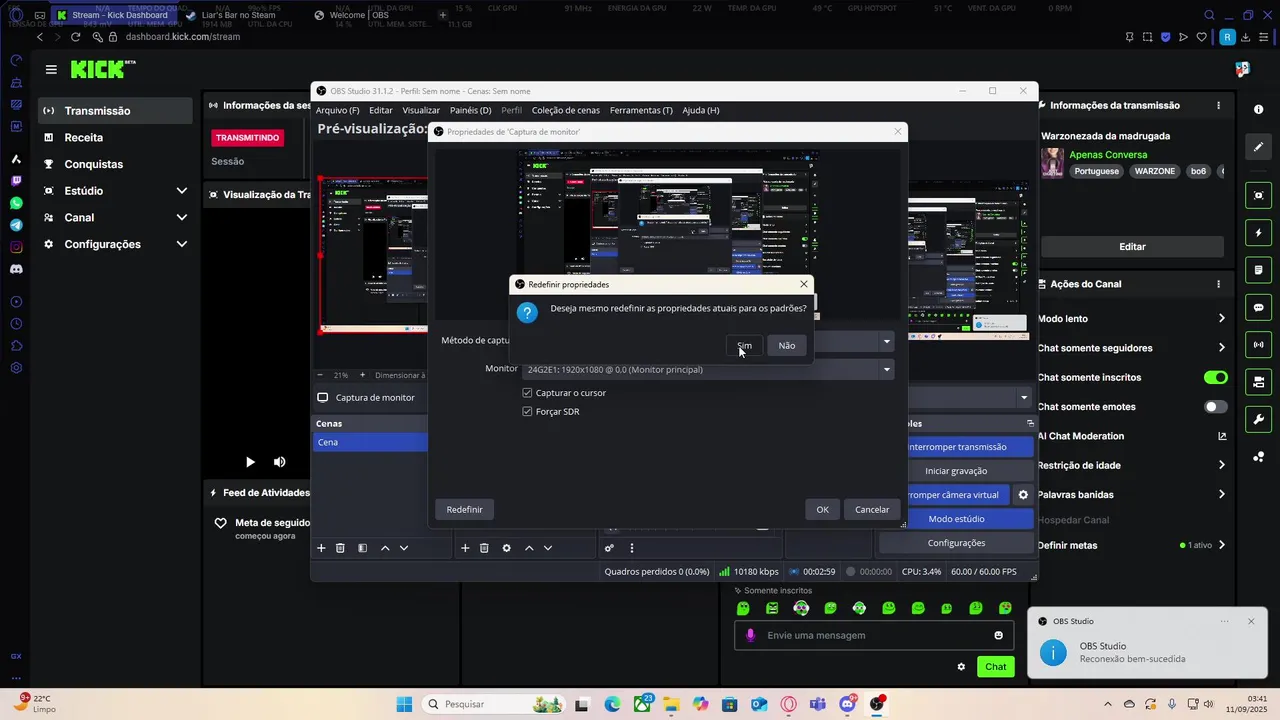Expand Configurações in Kick sidebar
This screenshot has height=720, width=1280.
181,244
